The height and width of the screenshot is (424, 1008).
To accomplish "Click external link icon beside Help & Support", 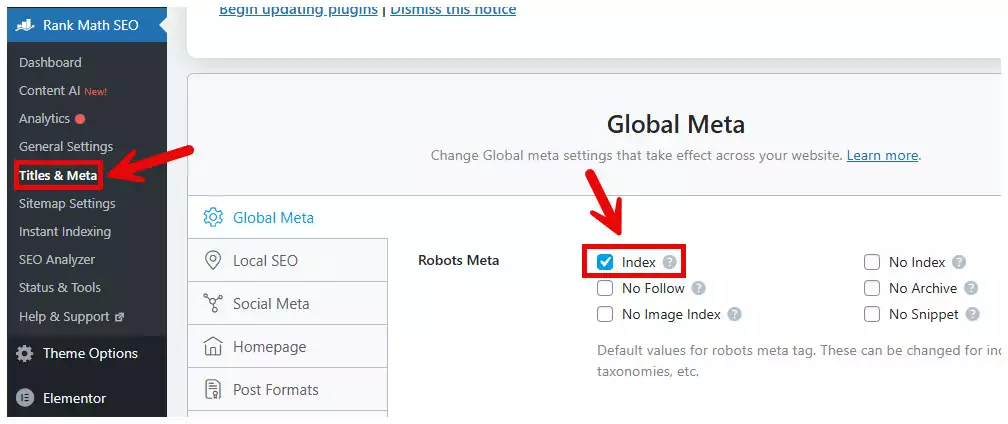I will [119, 317].
